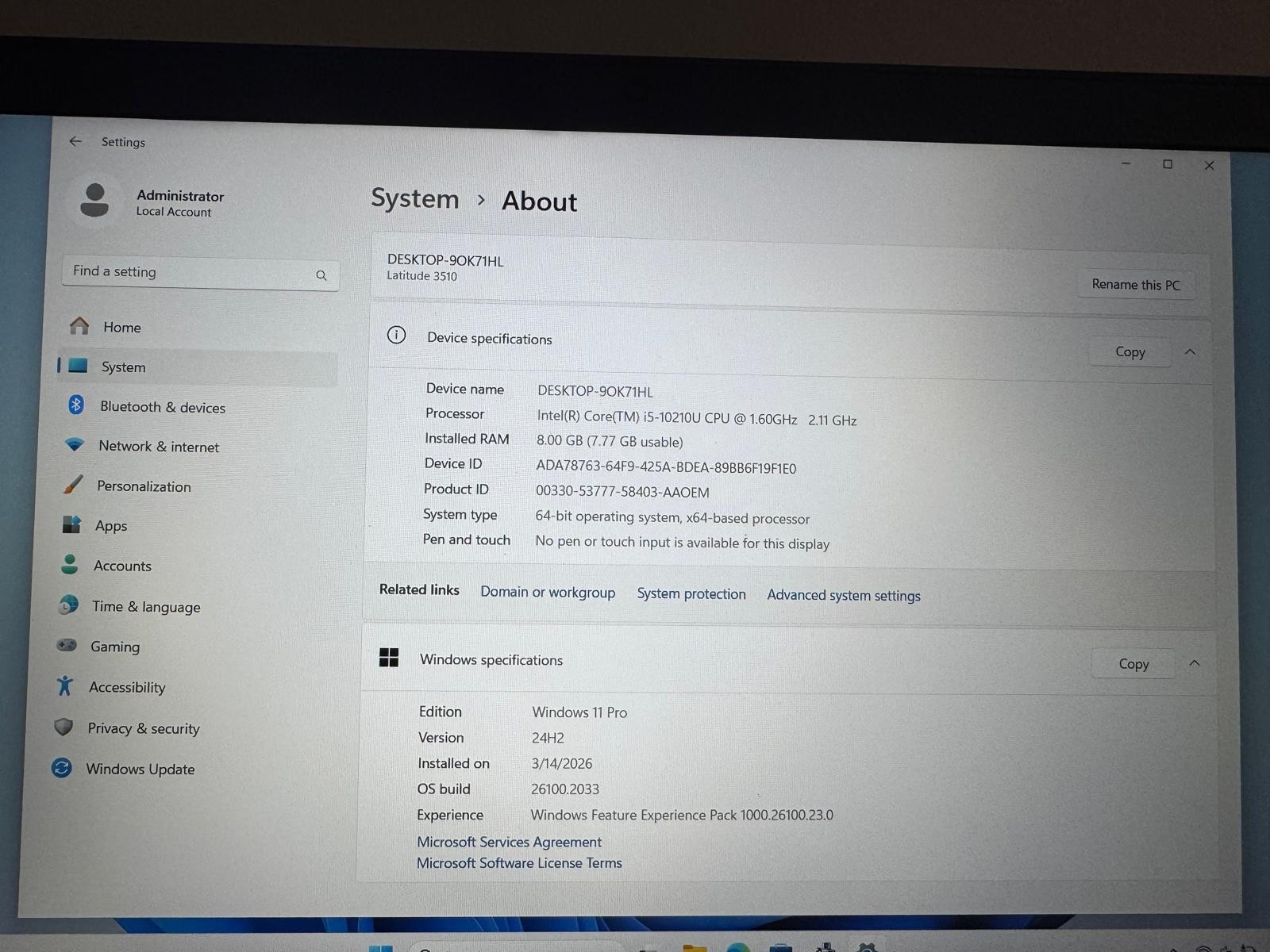Click the Product ID 00330-53777-58403-AAOEM

(x=622, y=492)
